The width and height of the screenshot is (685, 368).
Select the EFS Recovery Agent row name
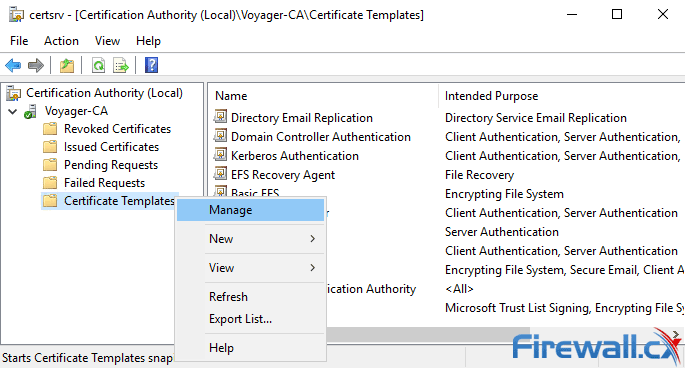click(x=283, y=175)
